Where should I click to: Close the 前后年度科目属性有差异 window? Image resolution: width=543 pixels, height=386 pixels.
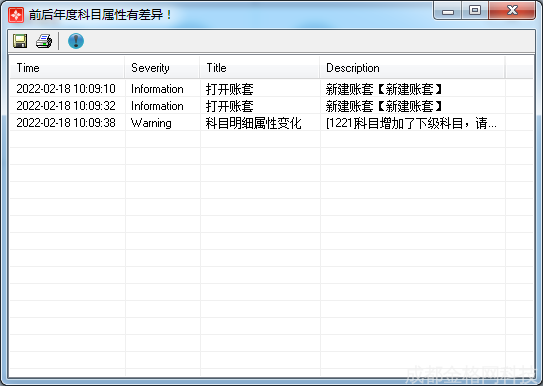(x=512, y=11)
